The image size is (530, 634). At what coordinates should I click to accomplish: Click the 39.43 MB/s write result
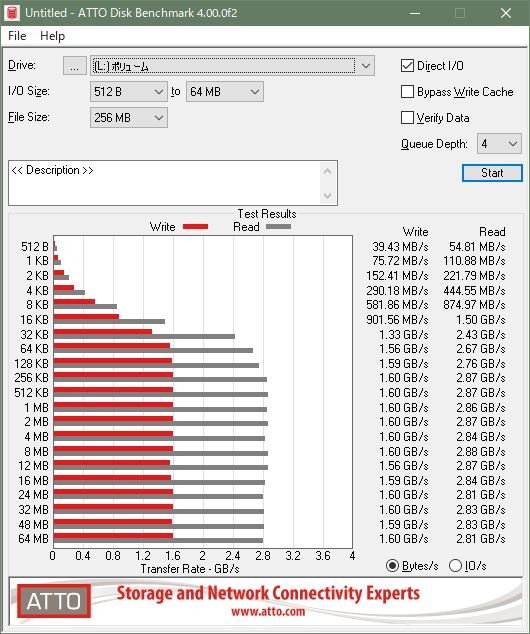click(400, 247)
